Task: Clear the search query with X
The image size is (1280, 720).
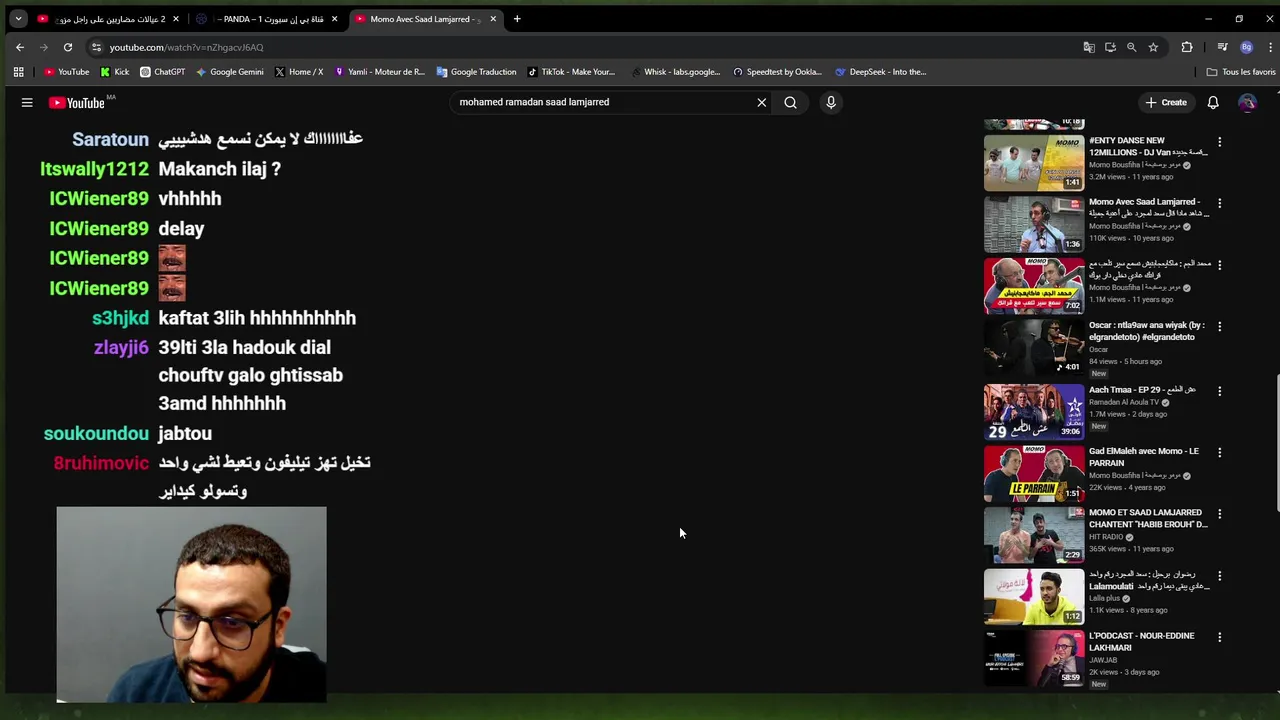Action: 761,102
